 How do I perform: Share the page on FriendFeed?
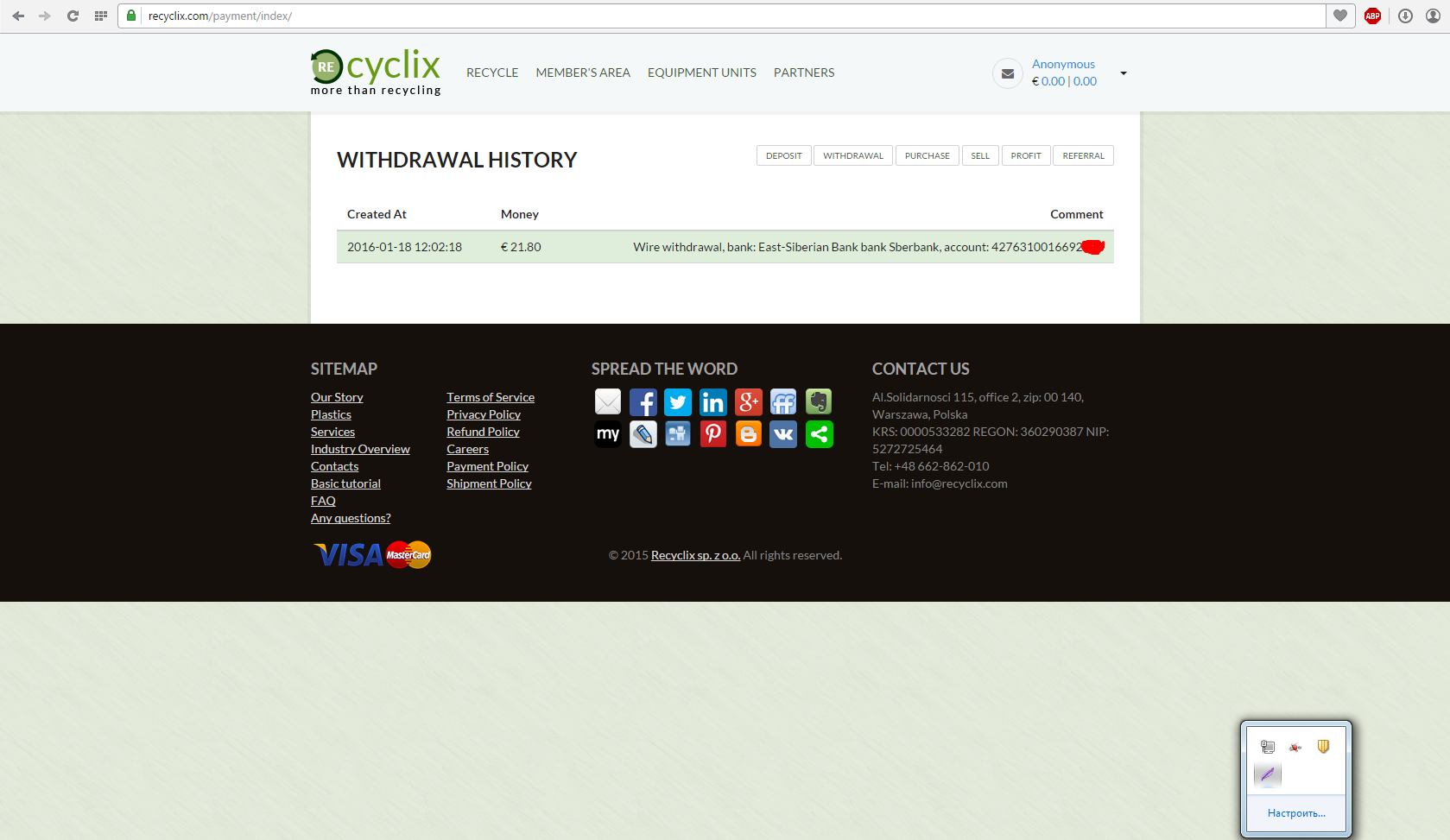pos(783,401)
